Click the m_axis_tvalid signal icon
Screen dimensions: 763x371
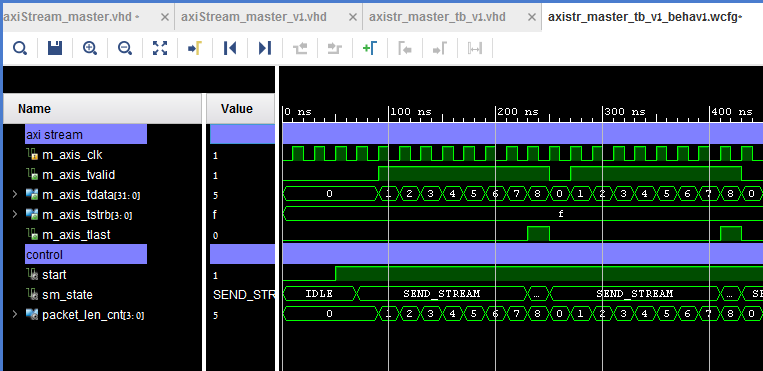click(32, 175)
